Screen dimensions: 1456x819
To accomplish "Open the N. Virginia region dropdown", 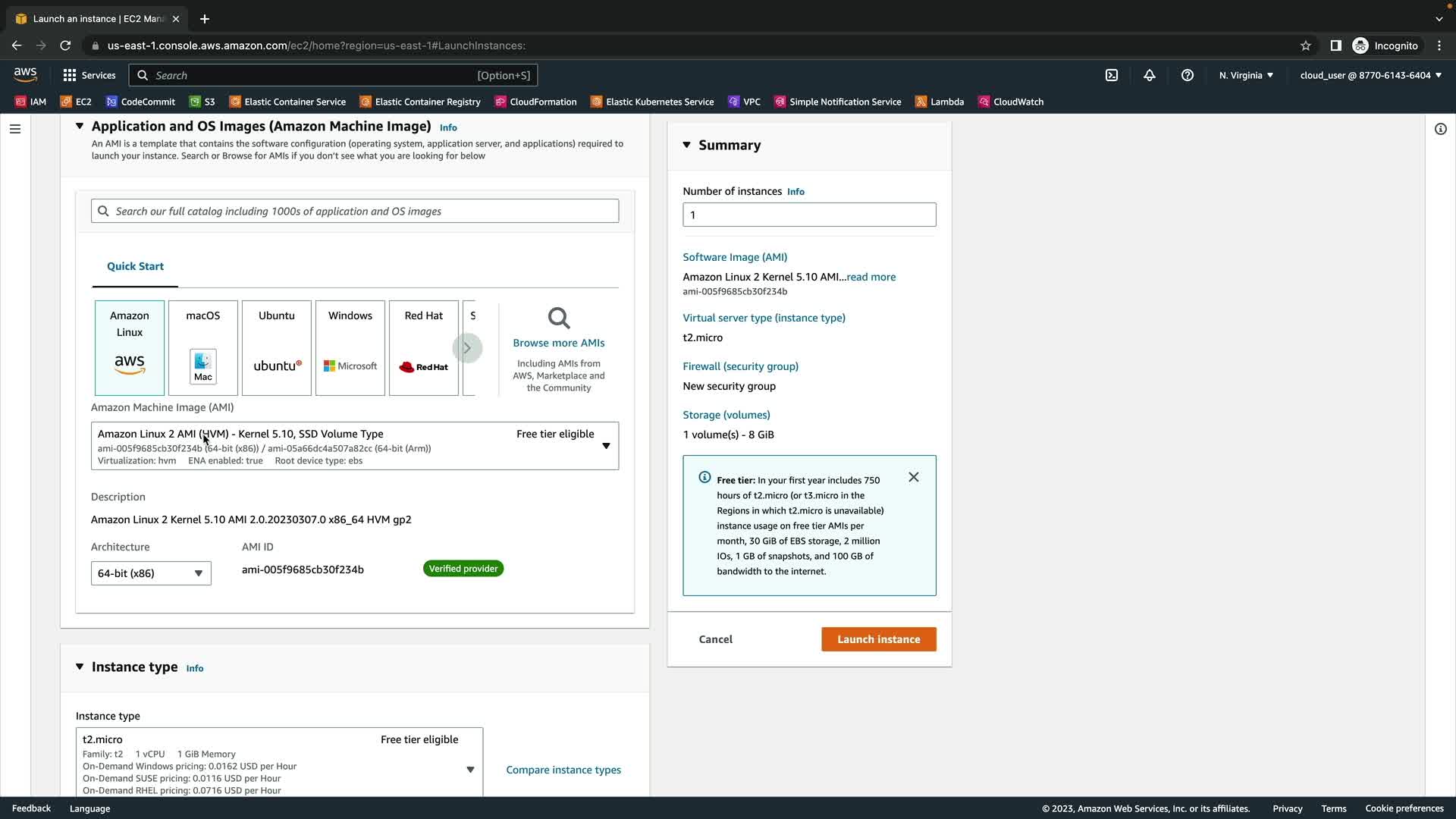I will [x=1246, y=75].
